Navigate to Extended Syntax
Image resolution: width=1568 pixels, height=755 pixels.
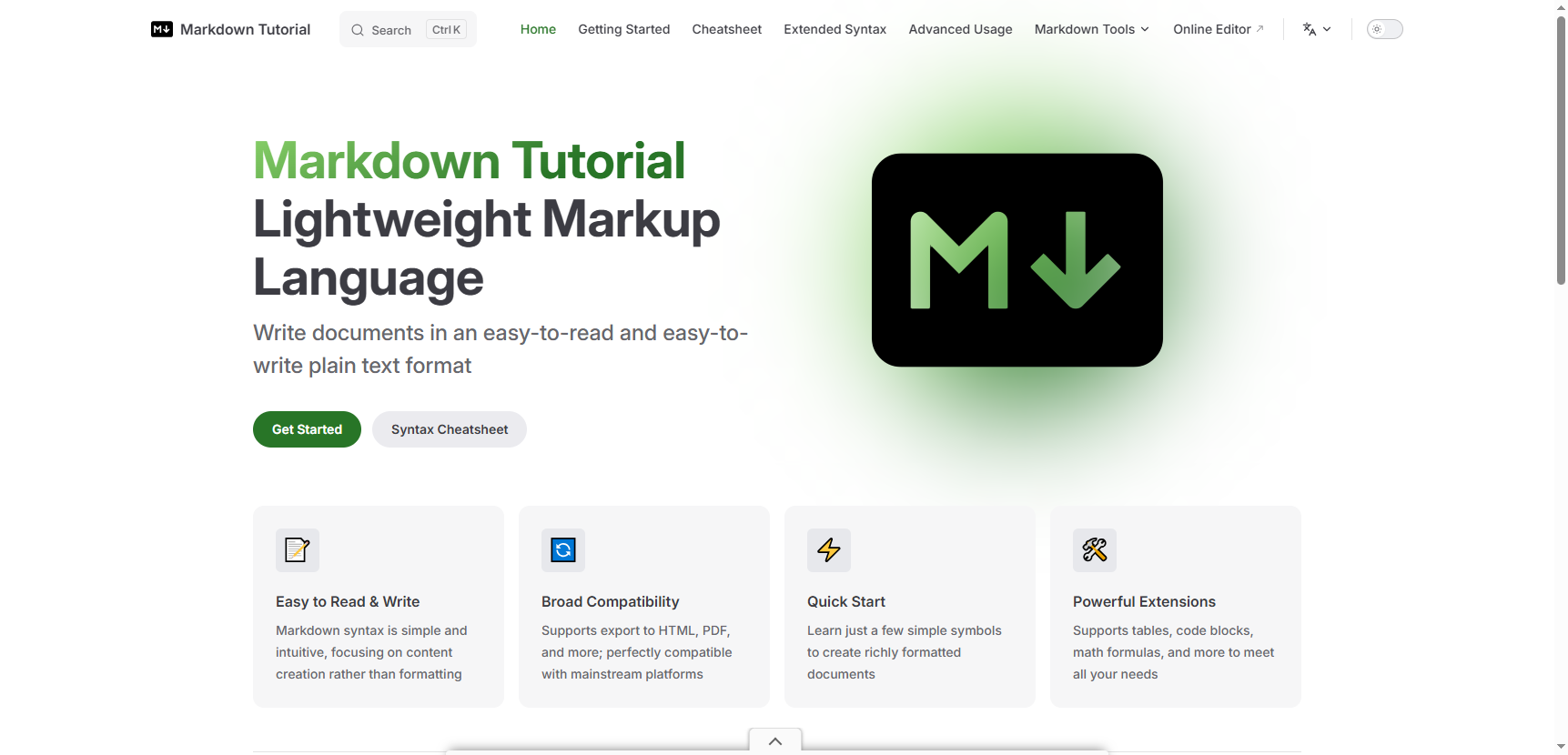click(x=835, y=29)
